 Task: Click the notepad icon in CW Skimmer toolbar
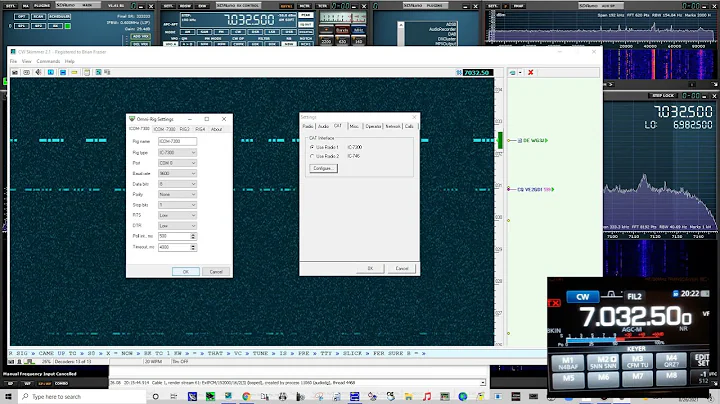click(x=87, y=73)
